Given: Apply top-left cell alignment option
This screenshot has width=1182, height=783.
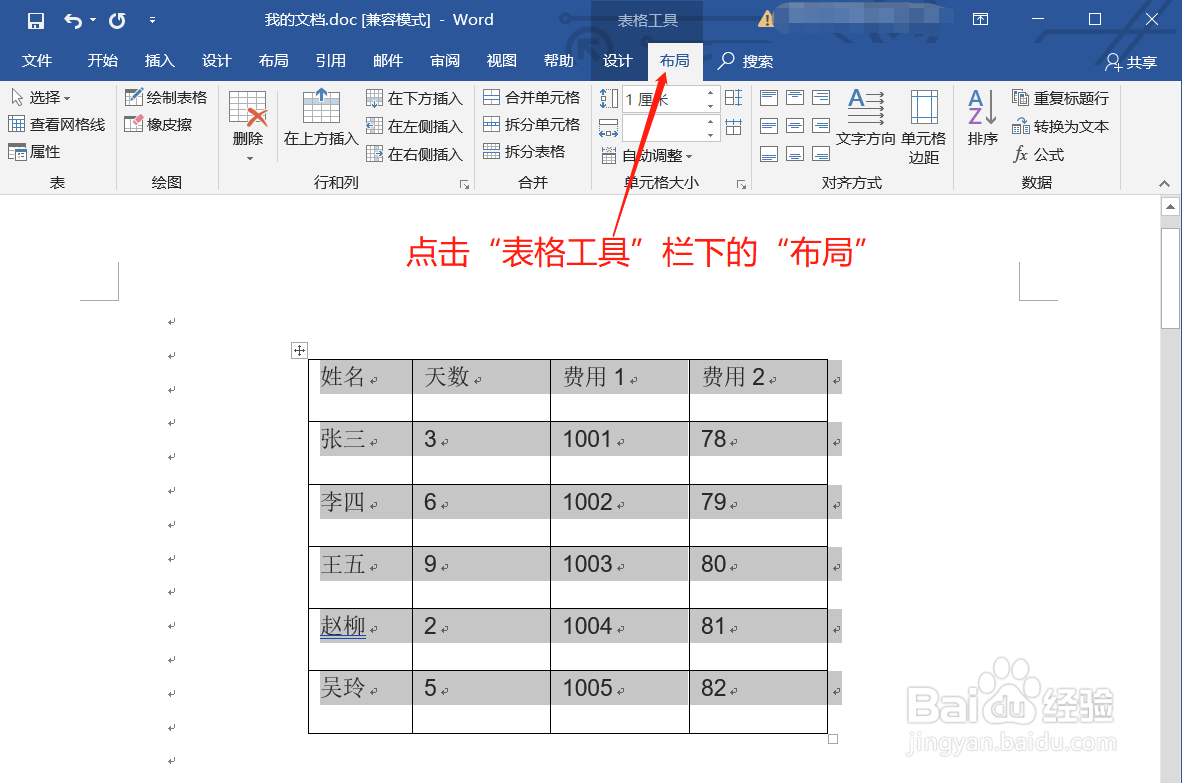Looking at the screenshot, I should pos(768,97).
